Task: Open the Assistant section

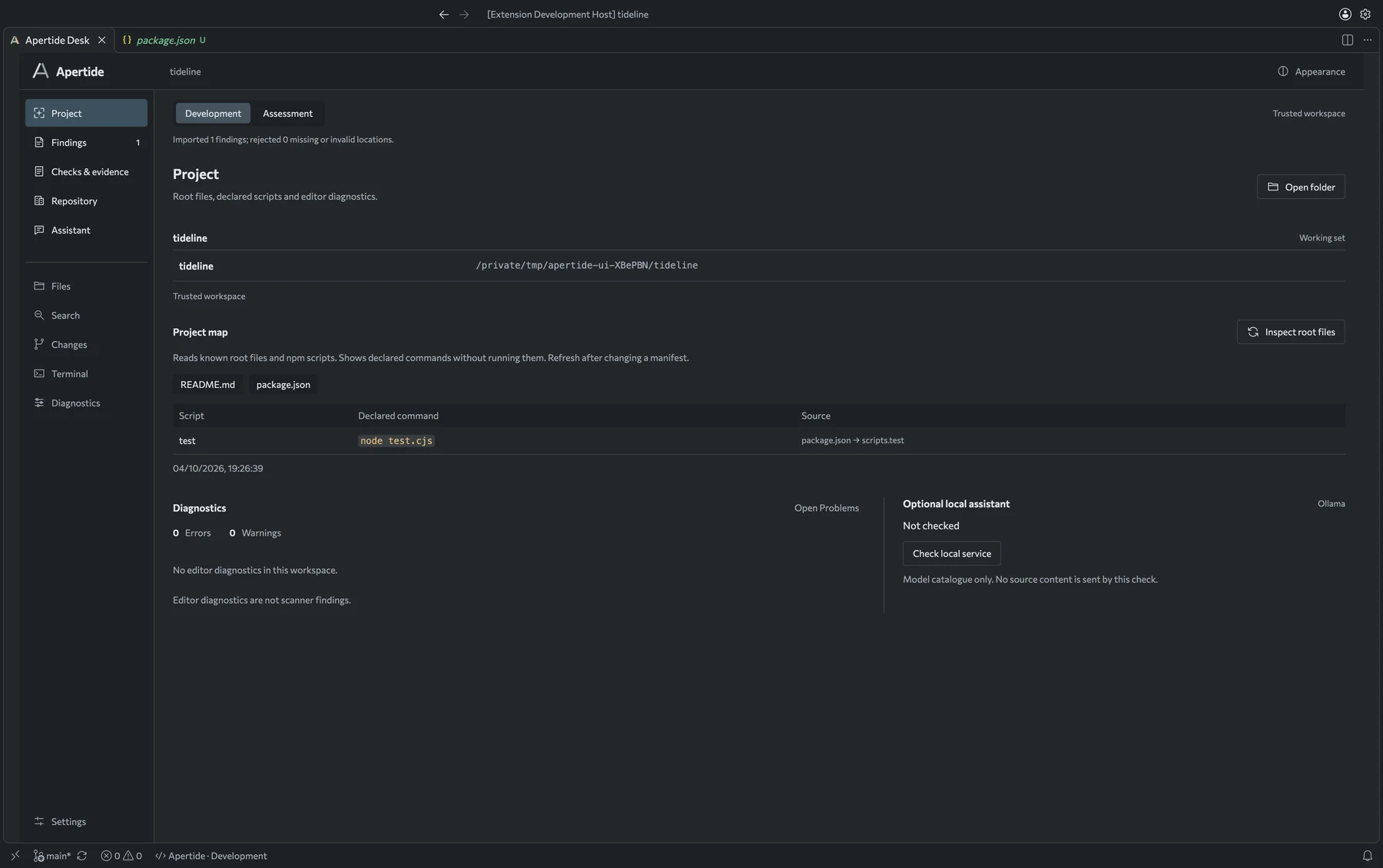Action: [86, 230]
